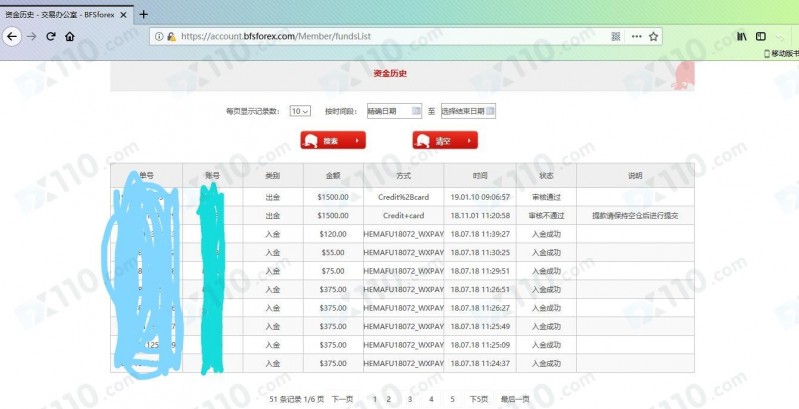Click the 提款请保持空仓后进行提交 note cell
The height and width of the screenshot is (409, 799).
point(635,215)
